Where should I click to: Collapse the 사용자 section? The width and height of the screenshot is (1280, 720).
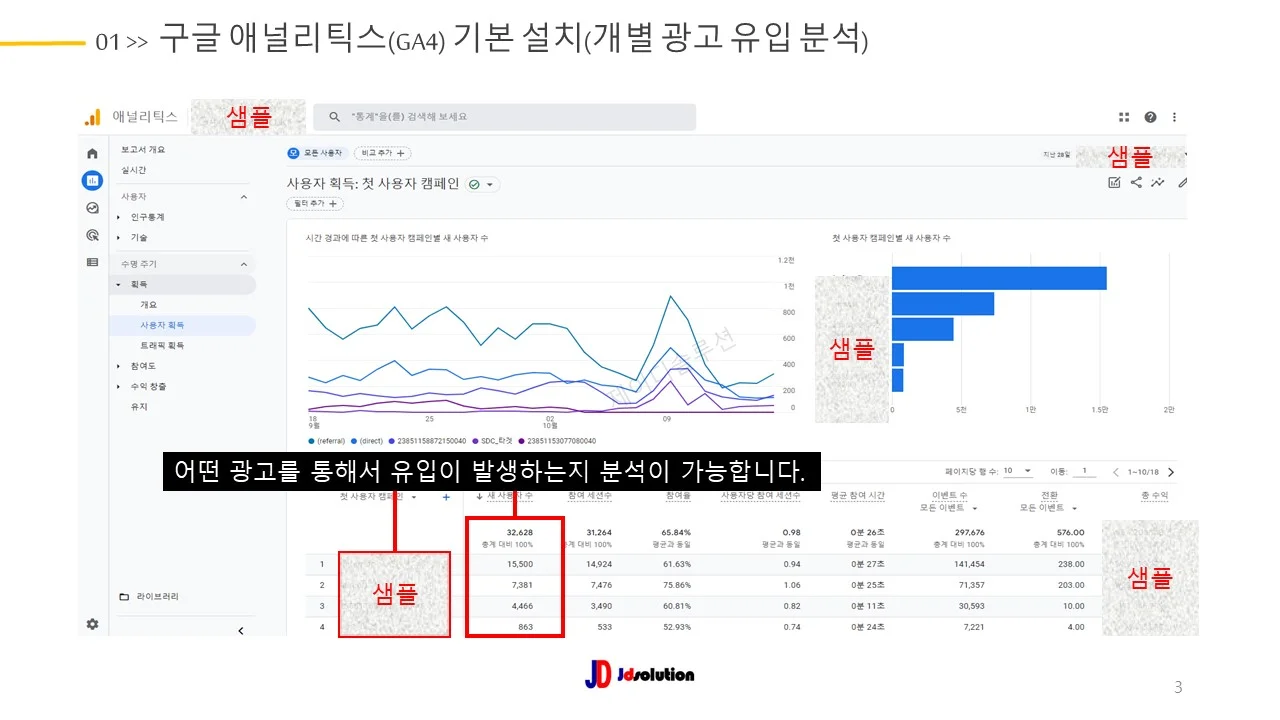pyautogui.click(x=243, y=197)
